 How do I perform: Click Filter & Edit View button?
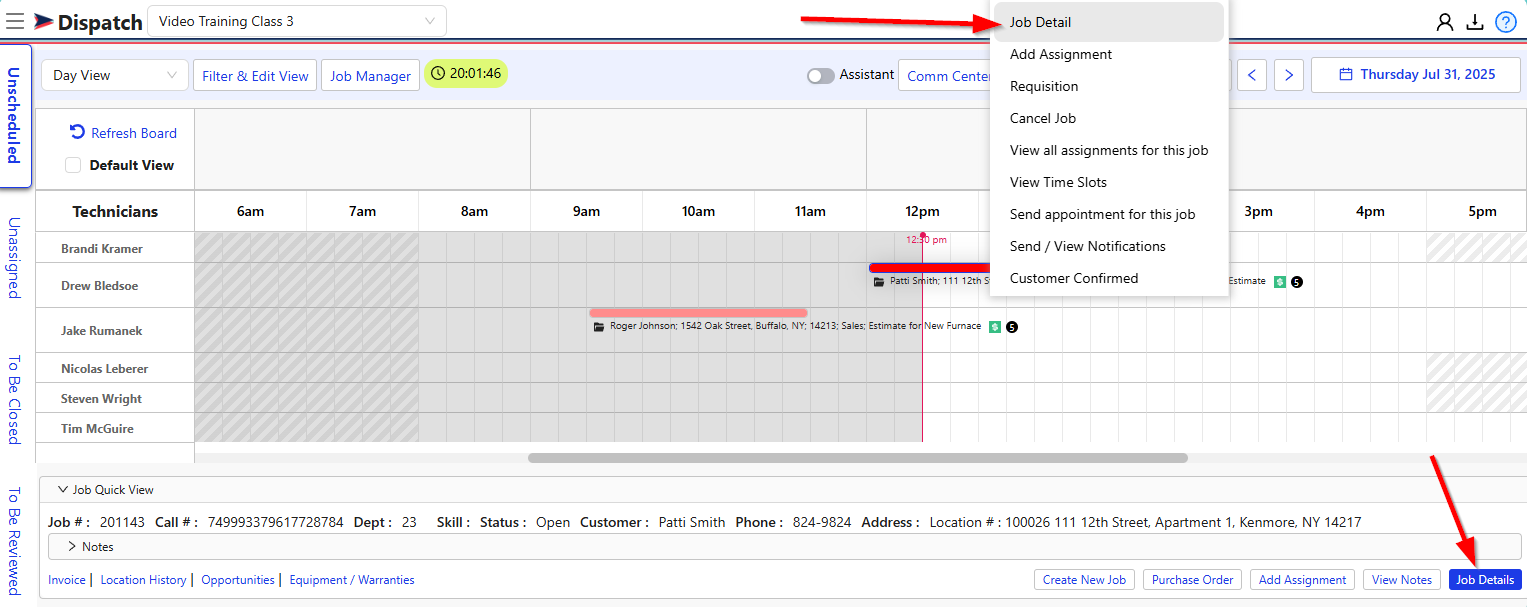[255, 76]
